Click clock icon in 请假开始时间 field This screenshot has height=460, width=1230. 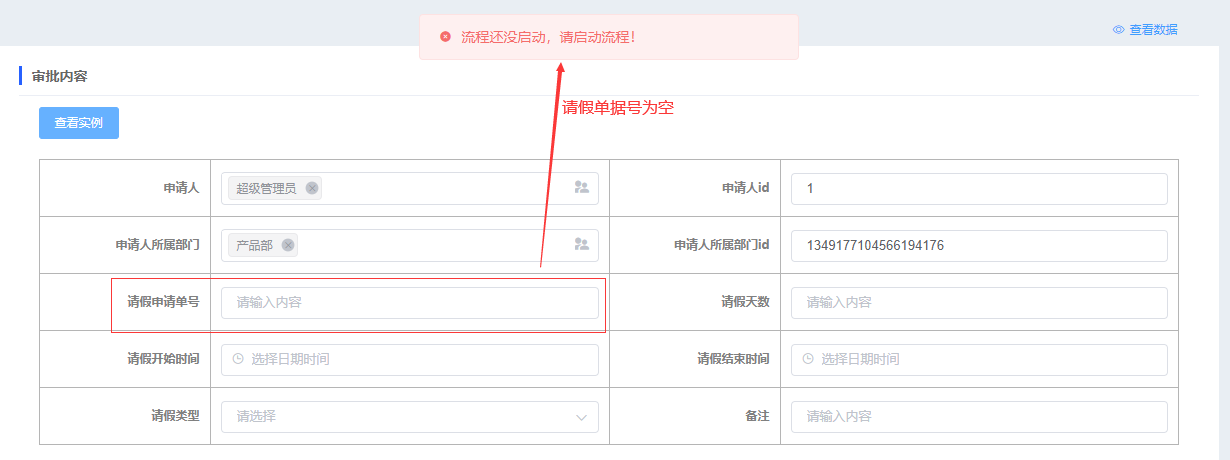[238, 359]
